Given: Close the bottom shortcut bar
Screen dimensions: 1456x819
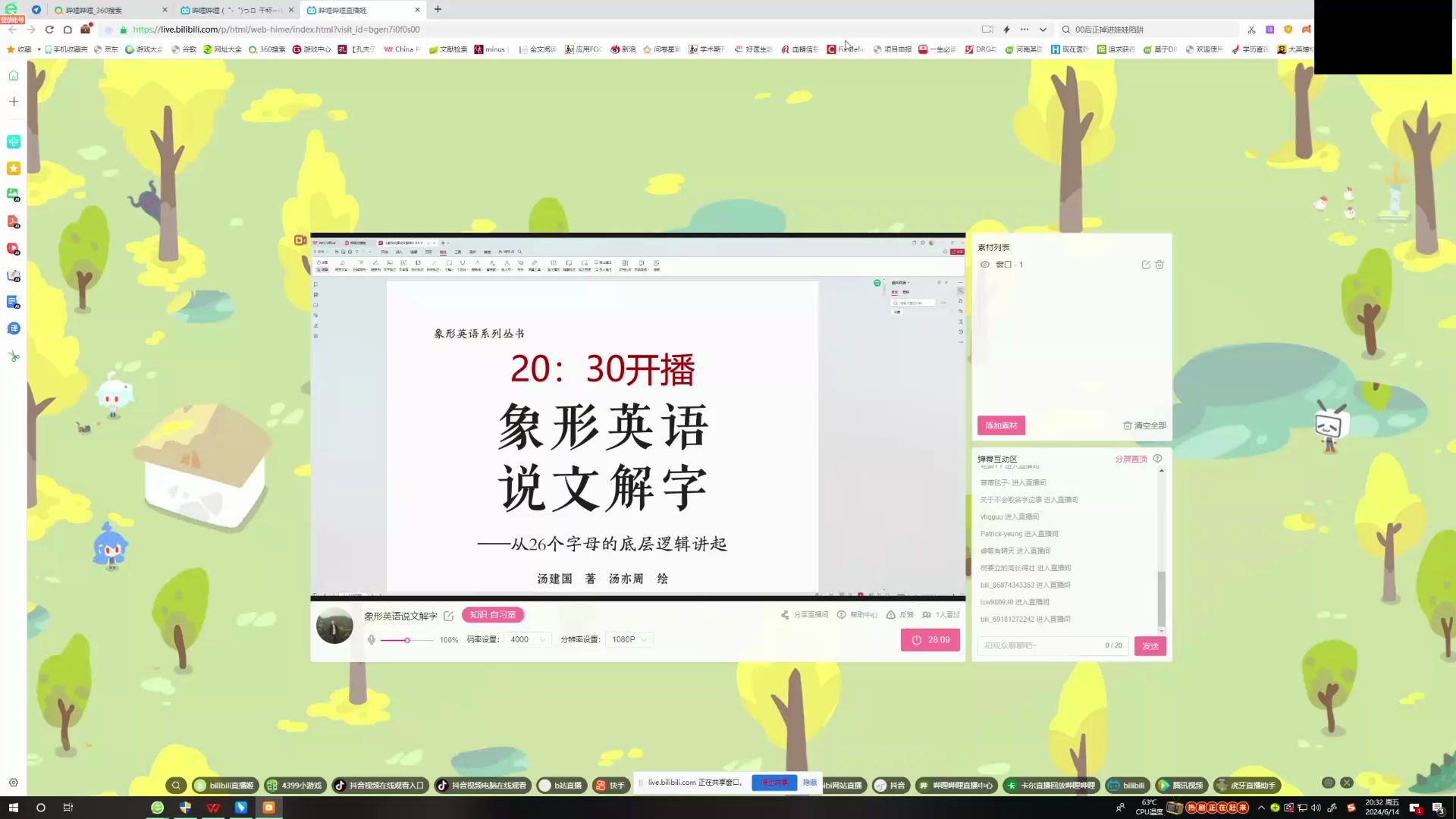Looking at the screenshot, I should coord(1347,783).
